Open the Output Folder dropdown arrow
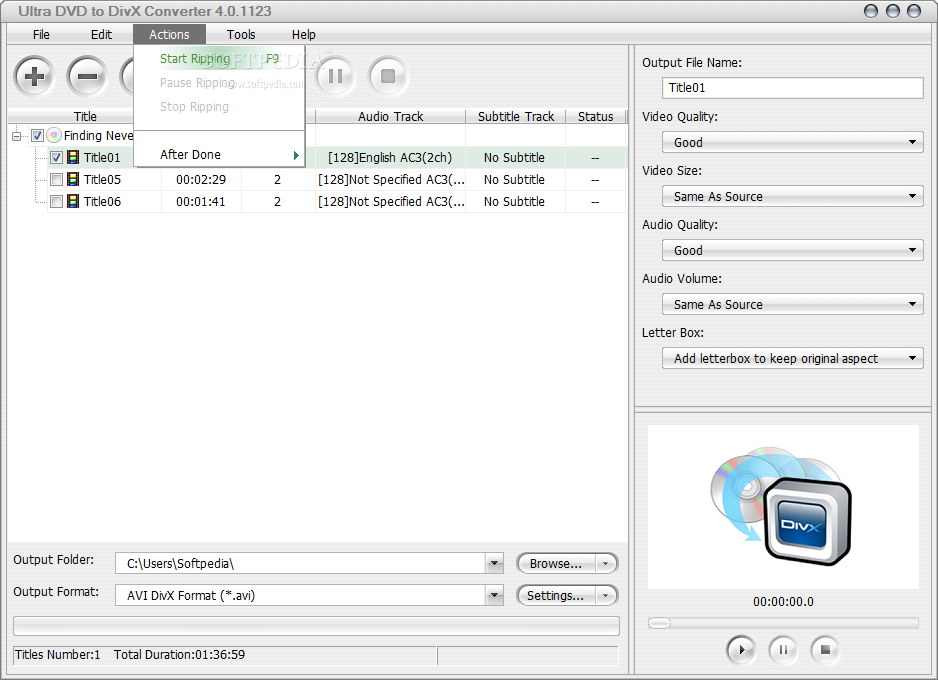Screen dimensions: 938x680 coord(494,563)
